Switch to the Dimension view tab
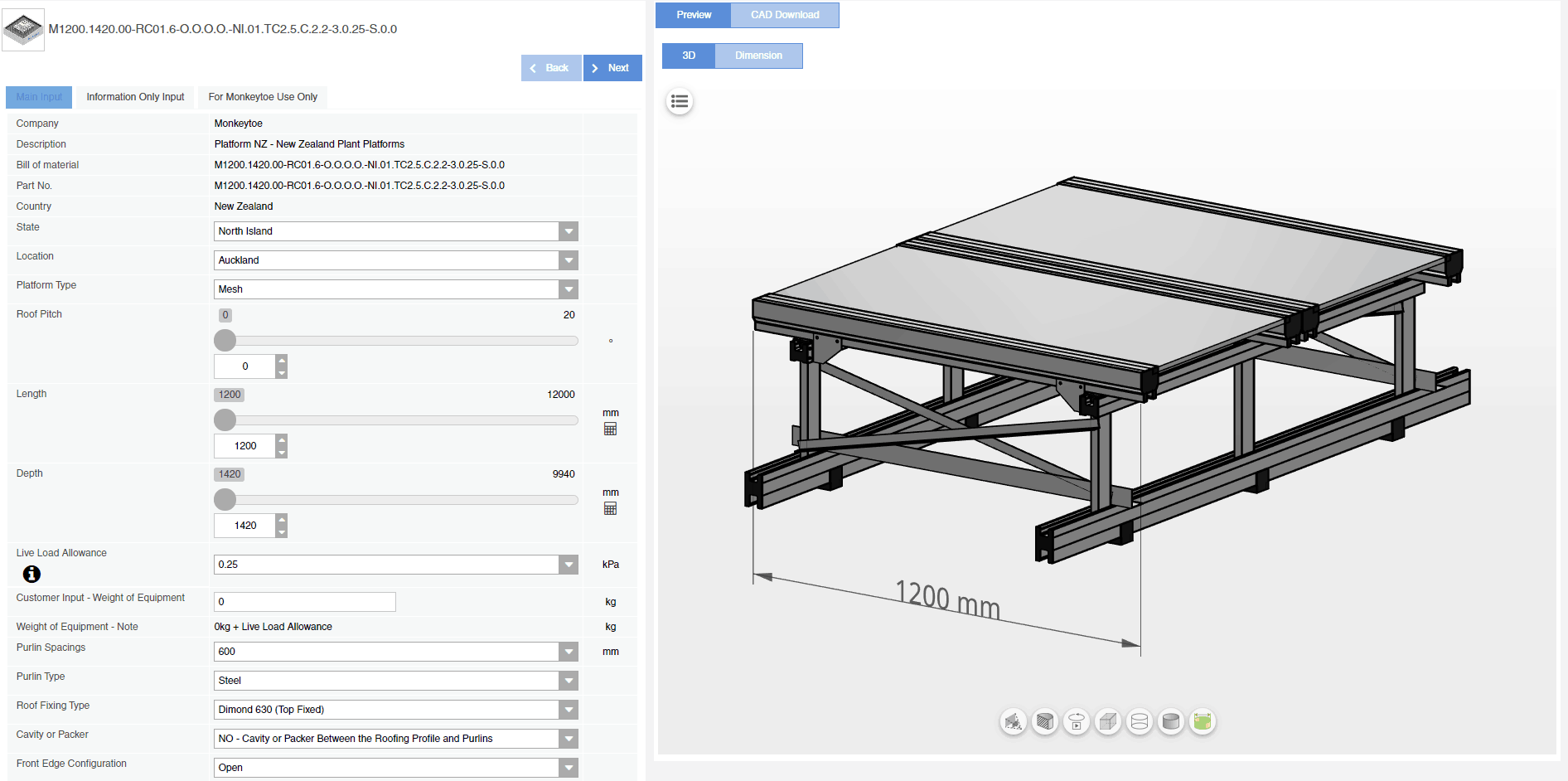Screen dimensions: 1568x781 click(757, 56)
